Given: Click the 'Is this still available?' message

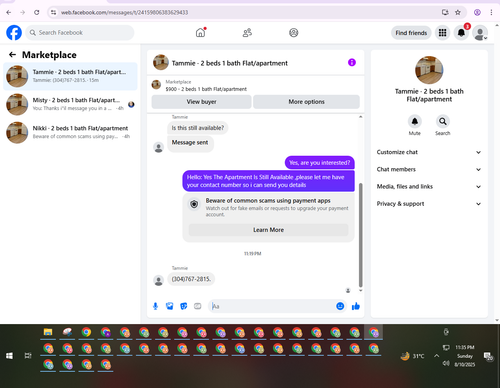Looking at the screenshot, I should [x=198, y=128].
